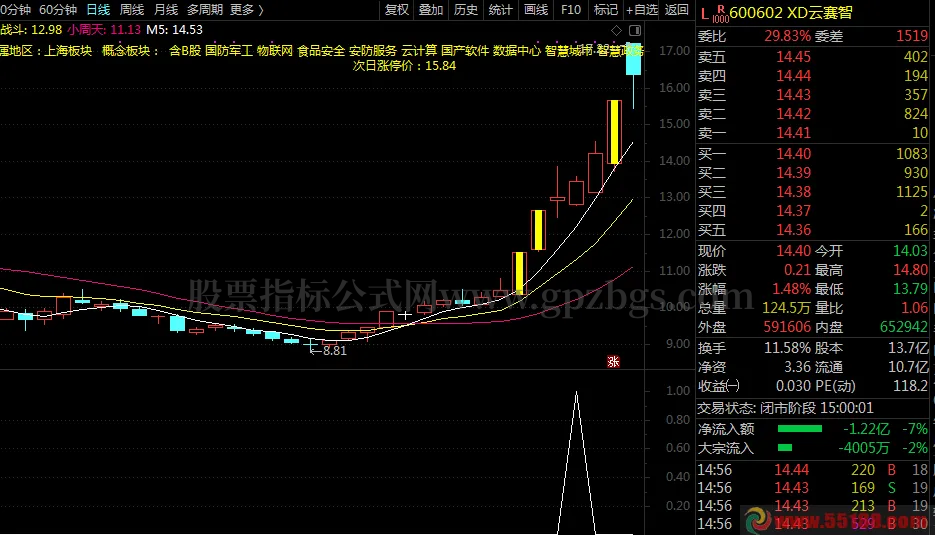
Task: Switch to 60分钟 chart tab
Action: [58, 10]
